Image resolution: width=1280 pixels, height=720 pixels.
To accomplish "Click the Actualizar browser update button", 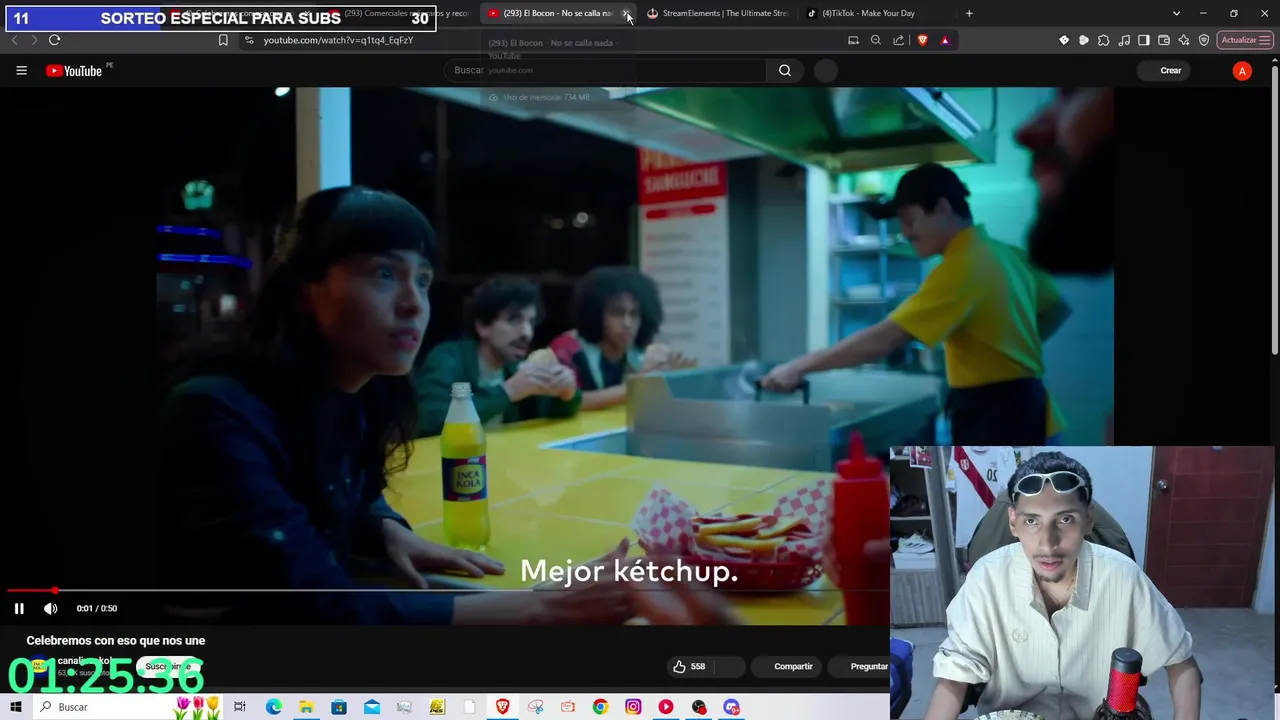I will (x=1245, y=40).
